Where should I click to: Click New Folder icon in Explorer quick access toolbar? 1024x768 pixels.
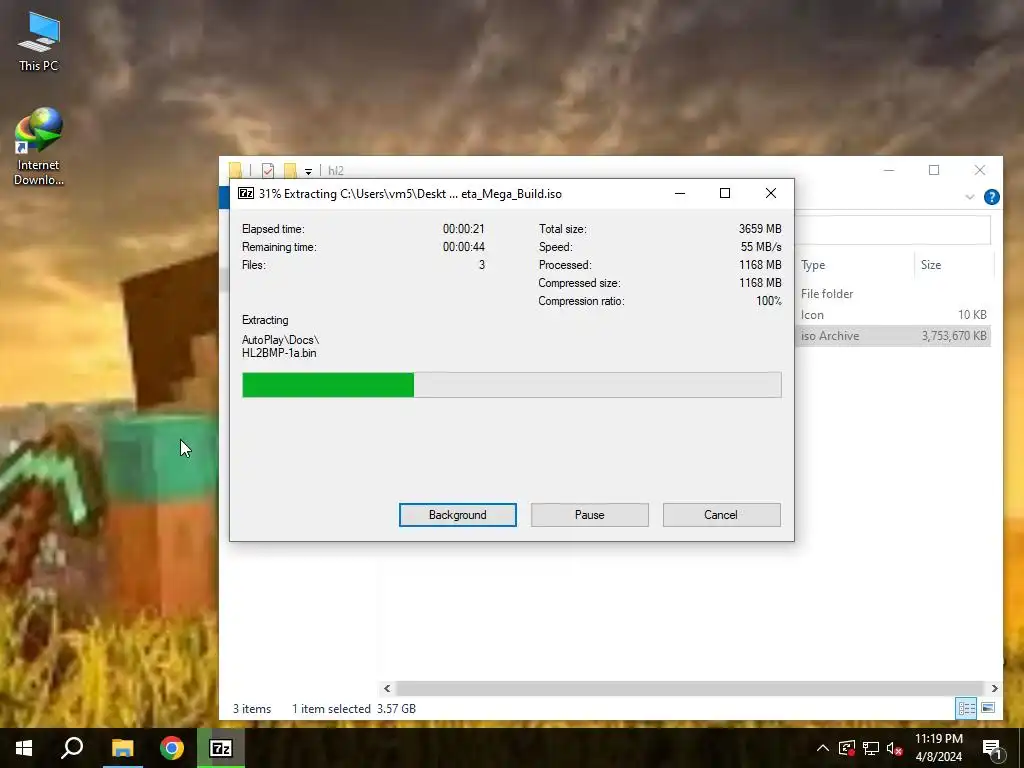(290, 170)
